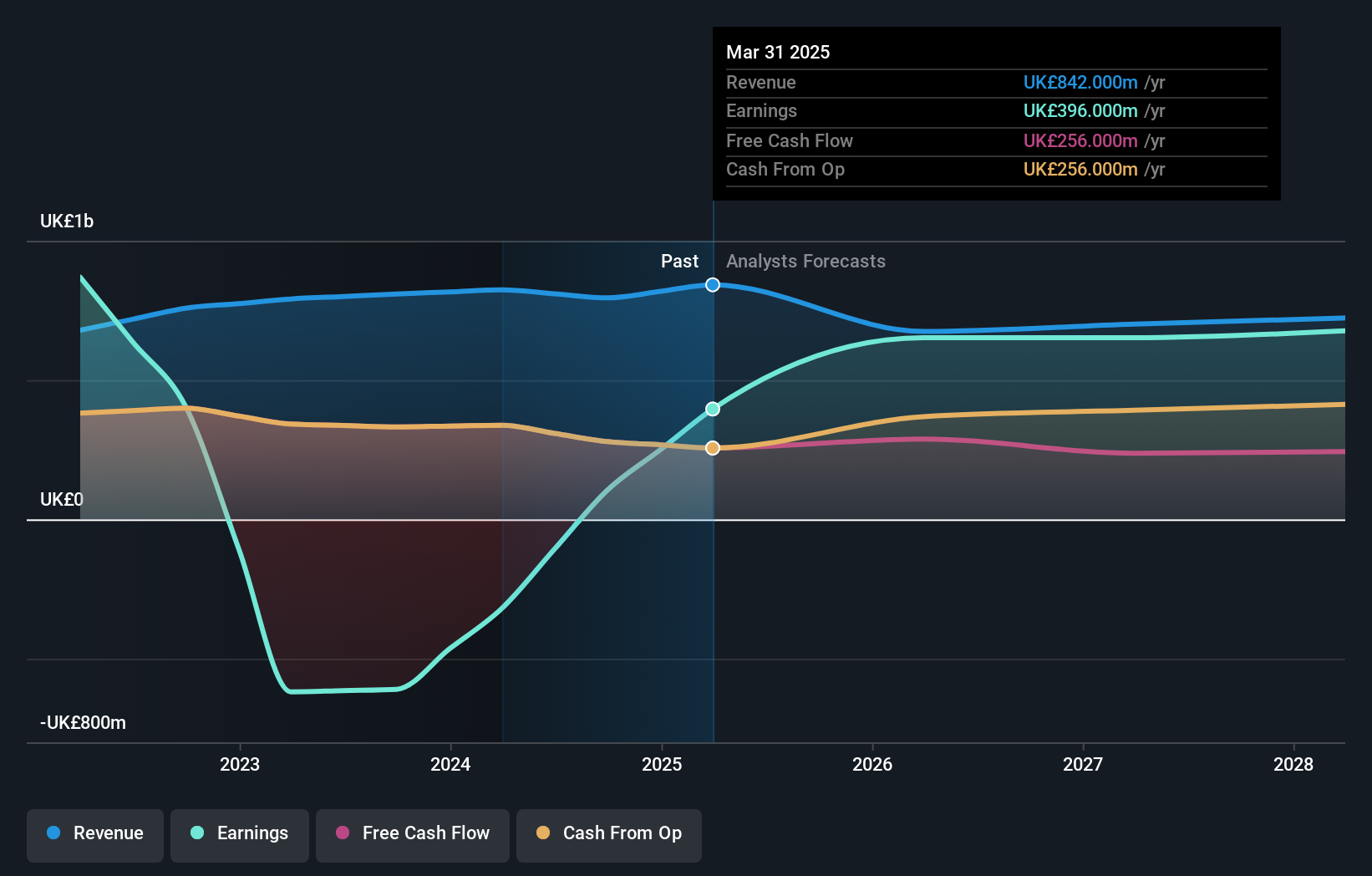
Task: Open the Analysts Forecasts section
Action: coord(805,261)
